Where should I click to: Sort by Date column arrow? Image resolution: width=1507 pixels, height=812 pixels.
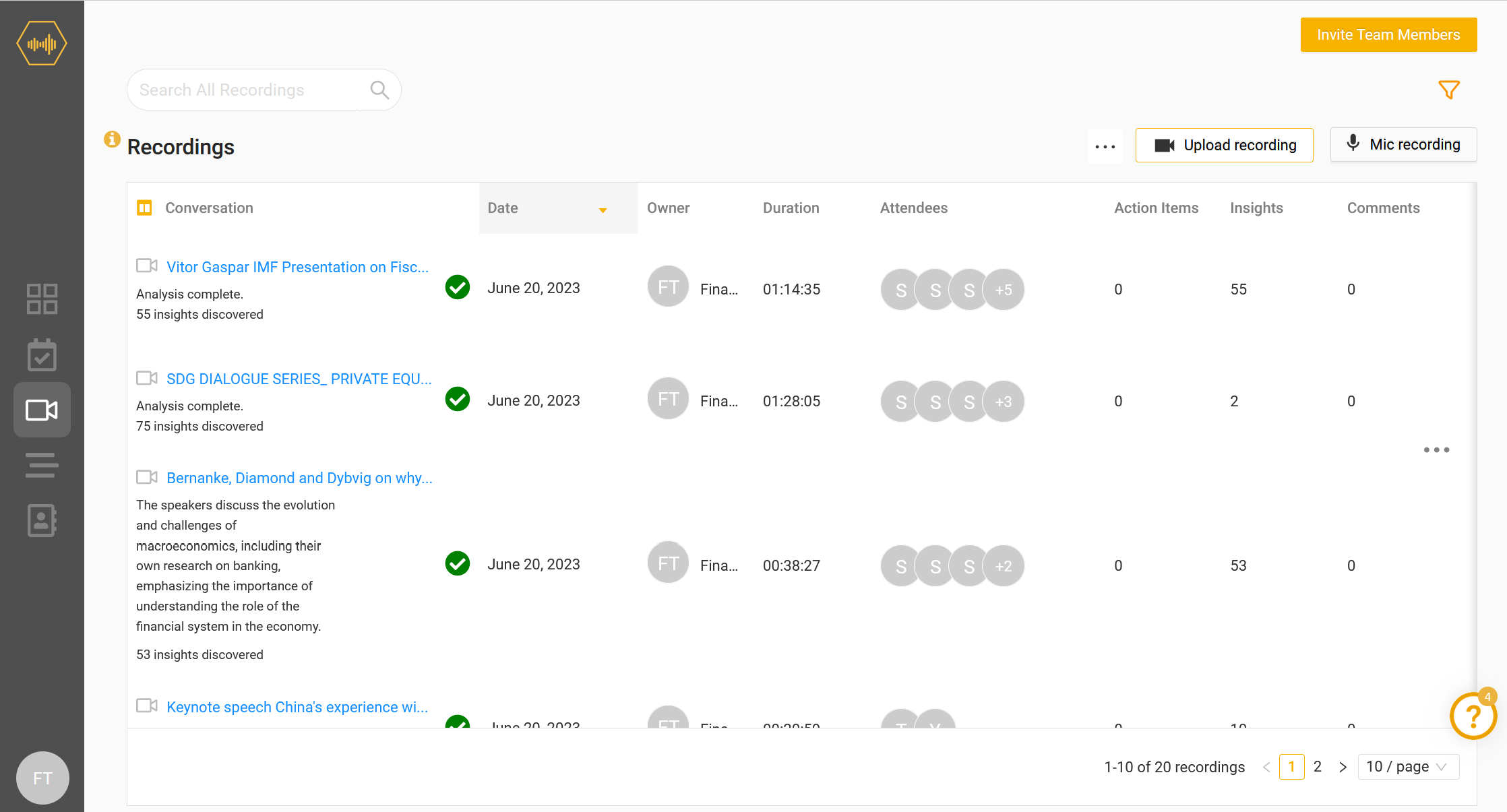[603, 210]
